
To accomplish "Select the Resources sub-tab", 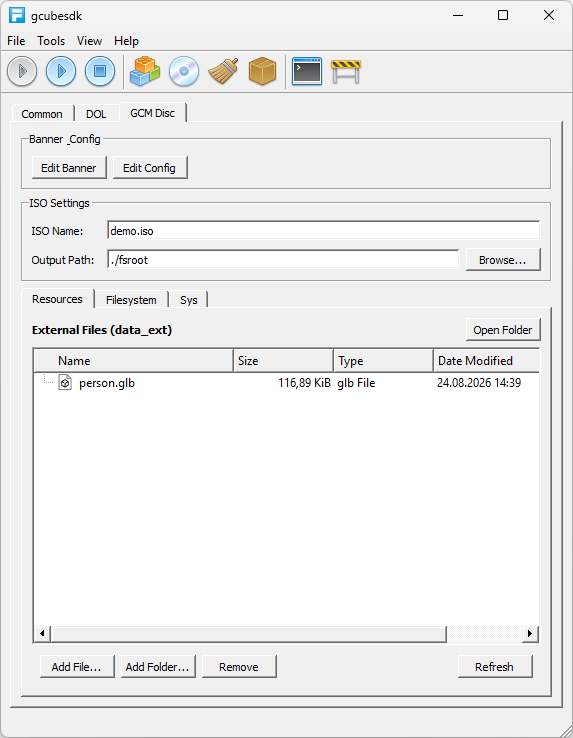I will point(57,299).
